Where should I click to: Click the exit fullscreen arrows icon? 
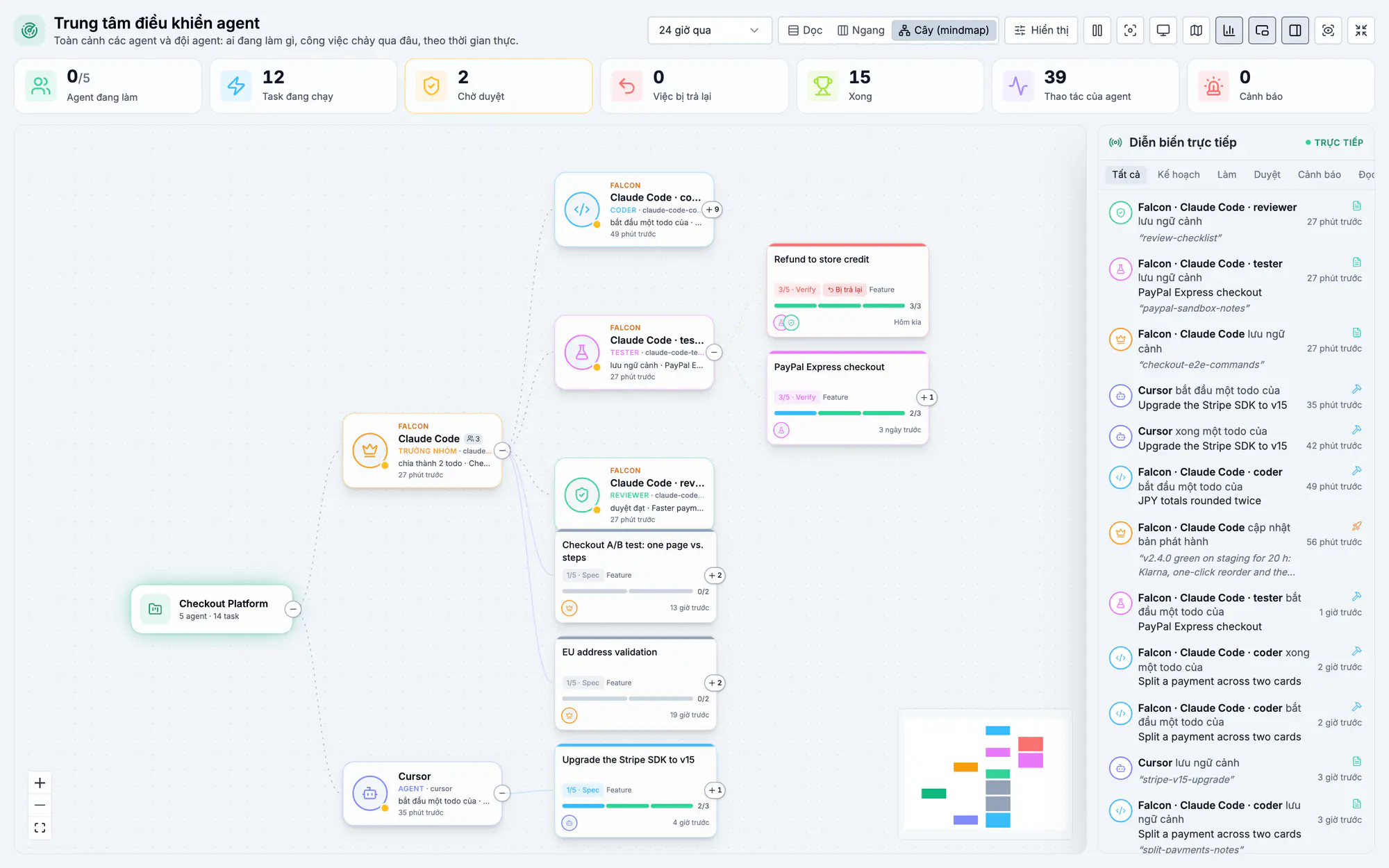click(1361, 31)
